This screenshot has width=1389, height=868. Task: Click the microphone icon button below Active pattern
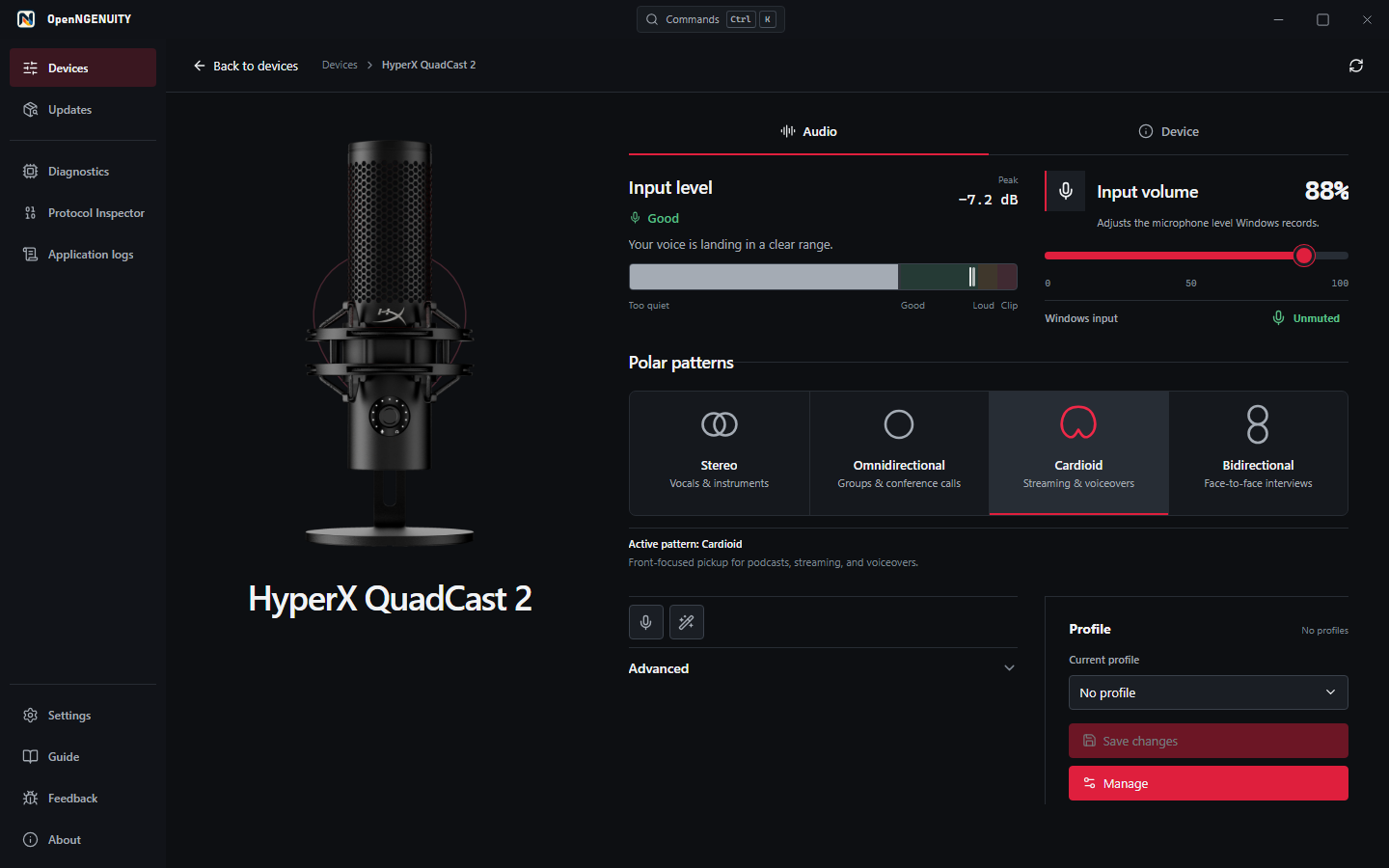[646, 622]
